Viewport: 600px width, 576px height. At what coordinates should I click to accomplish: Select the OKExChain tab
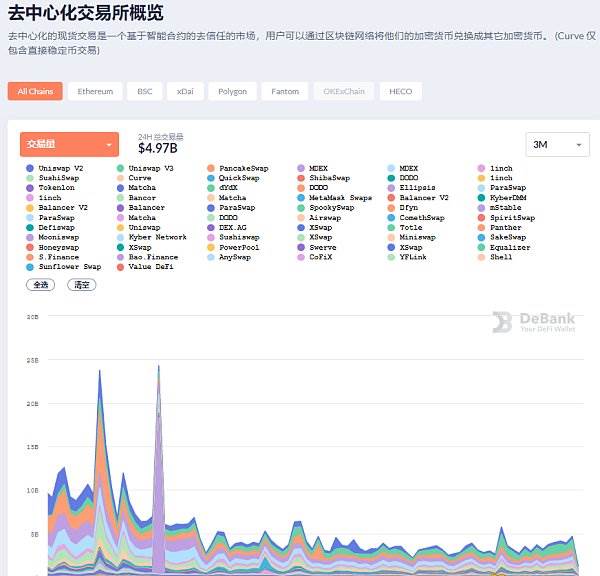pos(344,91)
